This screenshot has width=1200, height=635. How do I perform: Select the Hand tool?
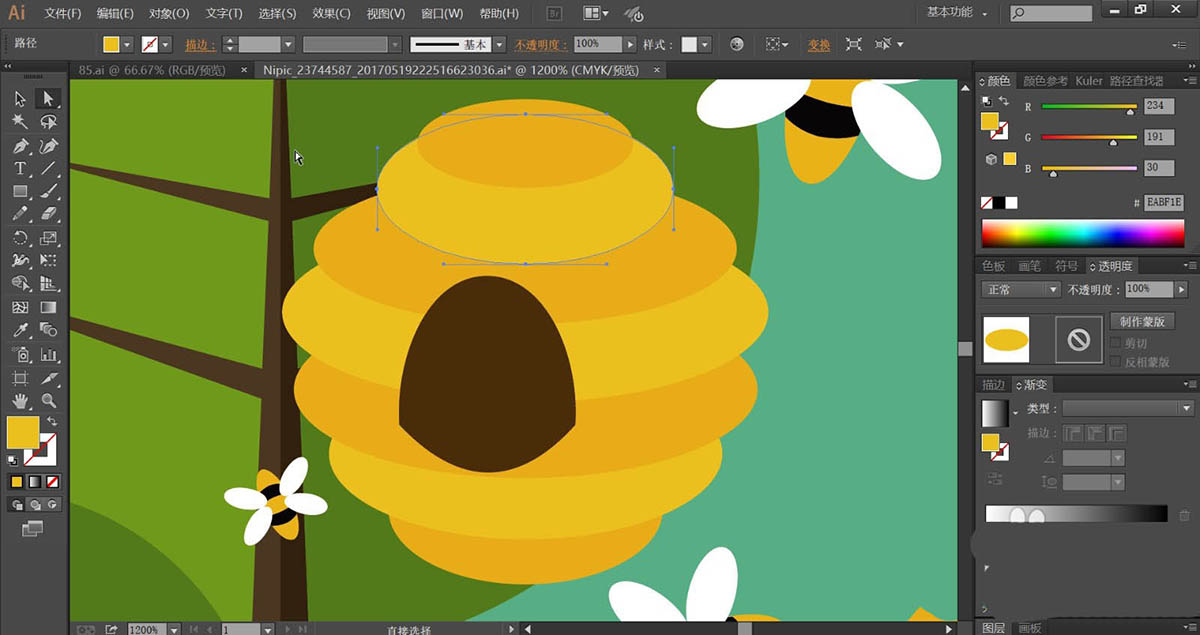click(20, 401)
